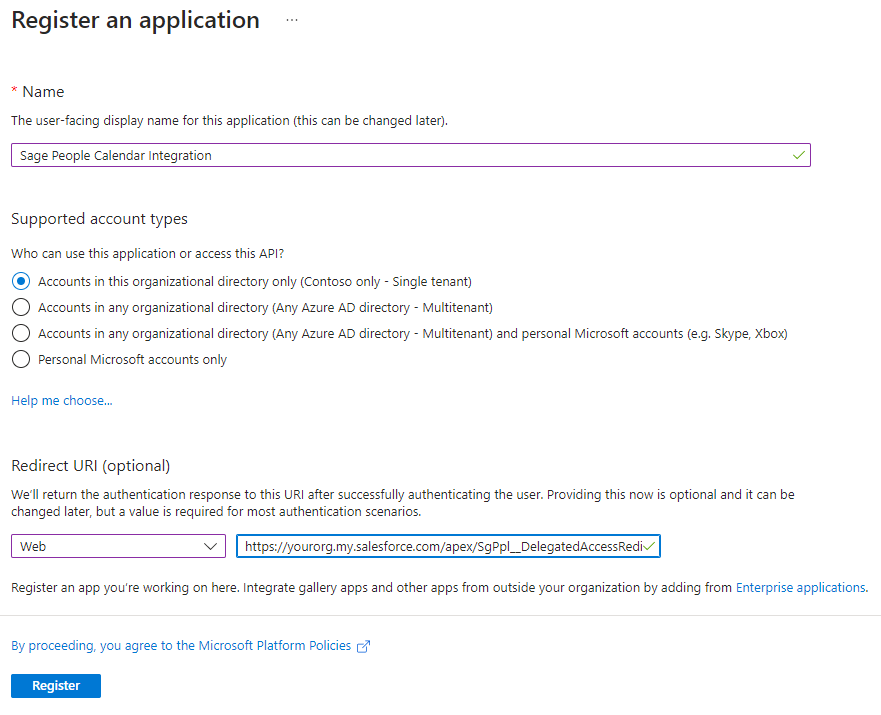Open the ellipsis menu beside the page title
The height and width of the screenshot is (715, 881).
(292, 20)
